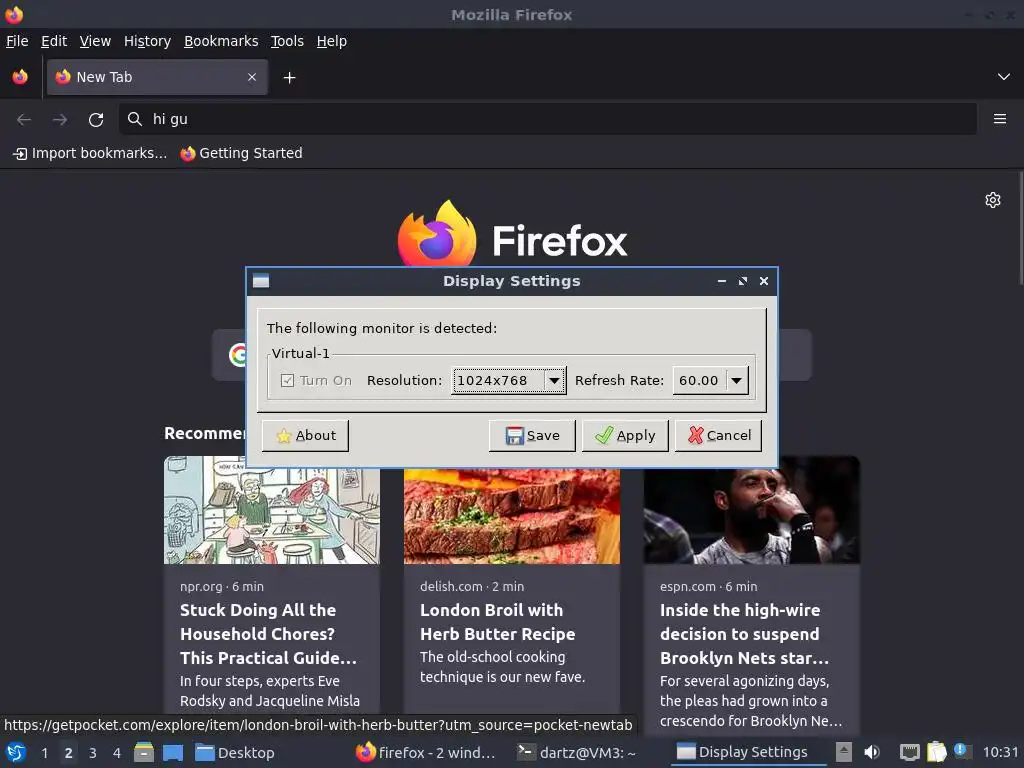Screen dimensions: 1024x768
Task: Maximize the Display Settings dialog
Action: click(x=743, y=281)
